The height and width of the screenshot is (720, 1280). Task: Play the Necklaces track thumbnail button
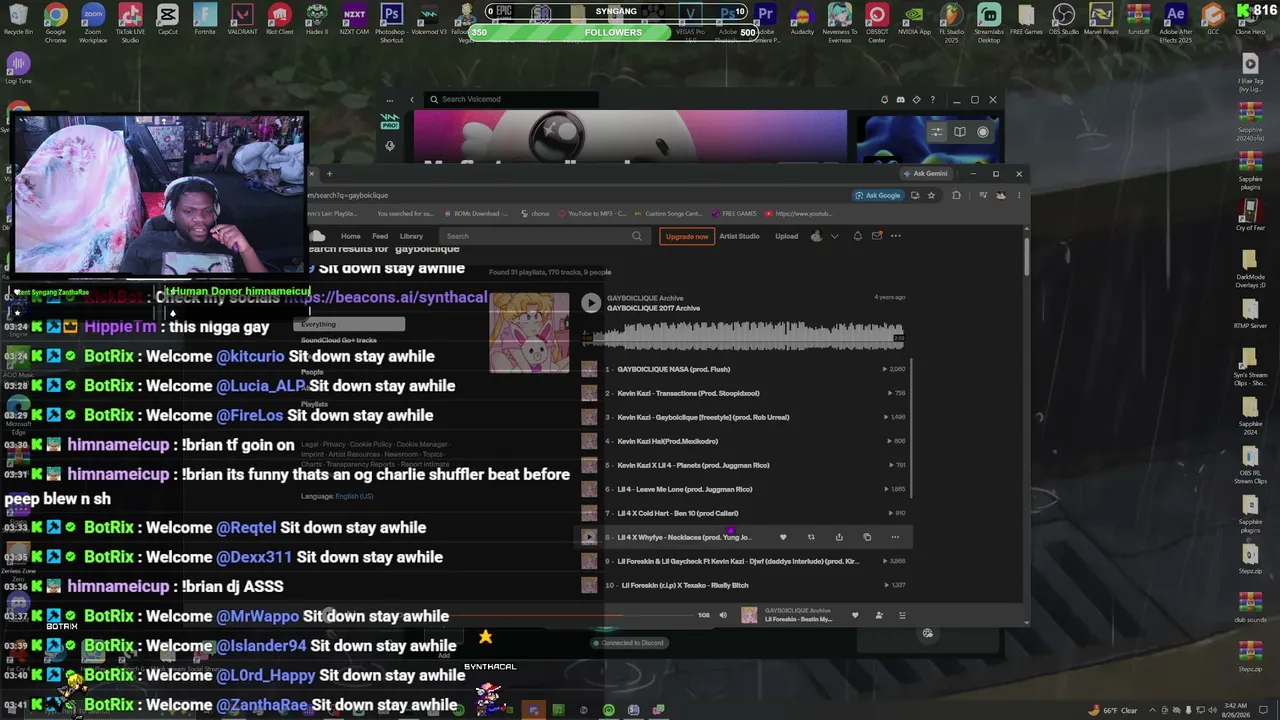tap(589, 537)
